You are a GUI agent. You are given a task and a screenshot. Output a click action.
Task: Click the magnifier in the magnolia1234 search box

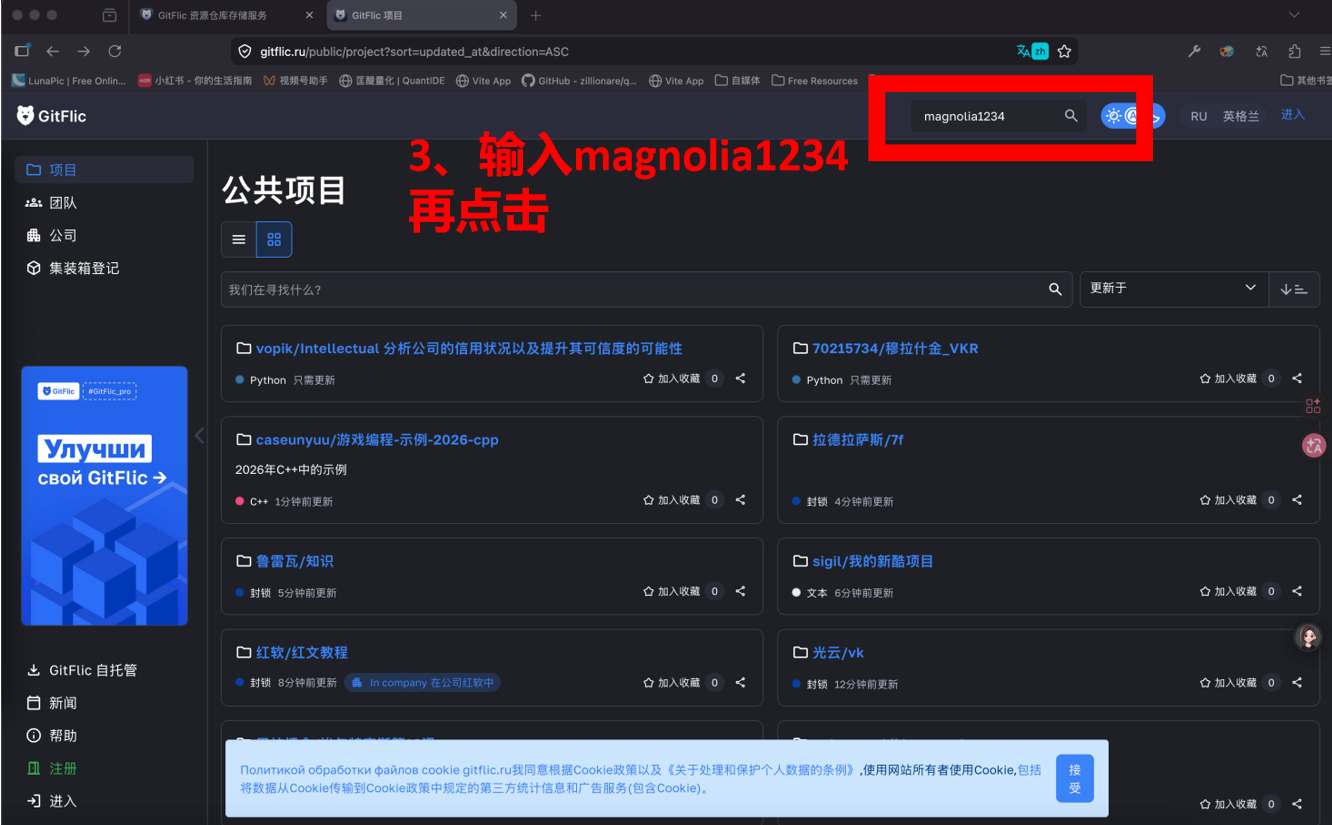[1070, 115]
